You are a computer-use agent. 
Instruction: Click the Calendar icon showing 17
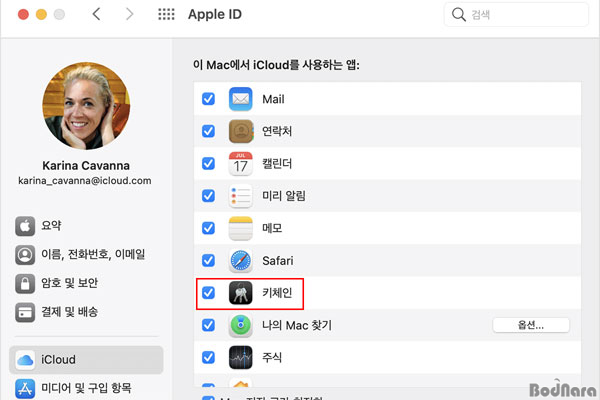tap(241, 163)
